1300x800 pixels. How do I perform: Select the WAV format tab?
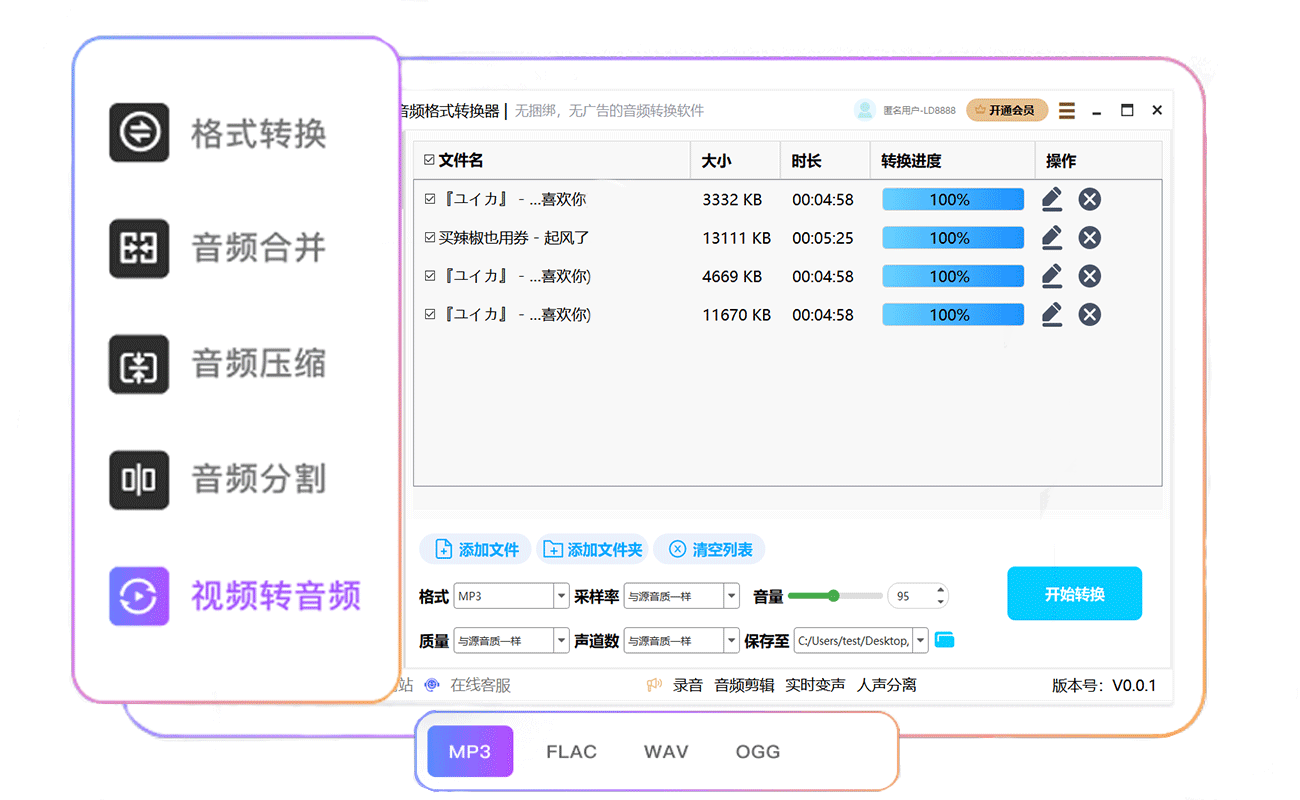(666, 752)
